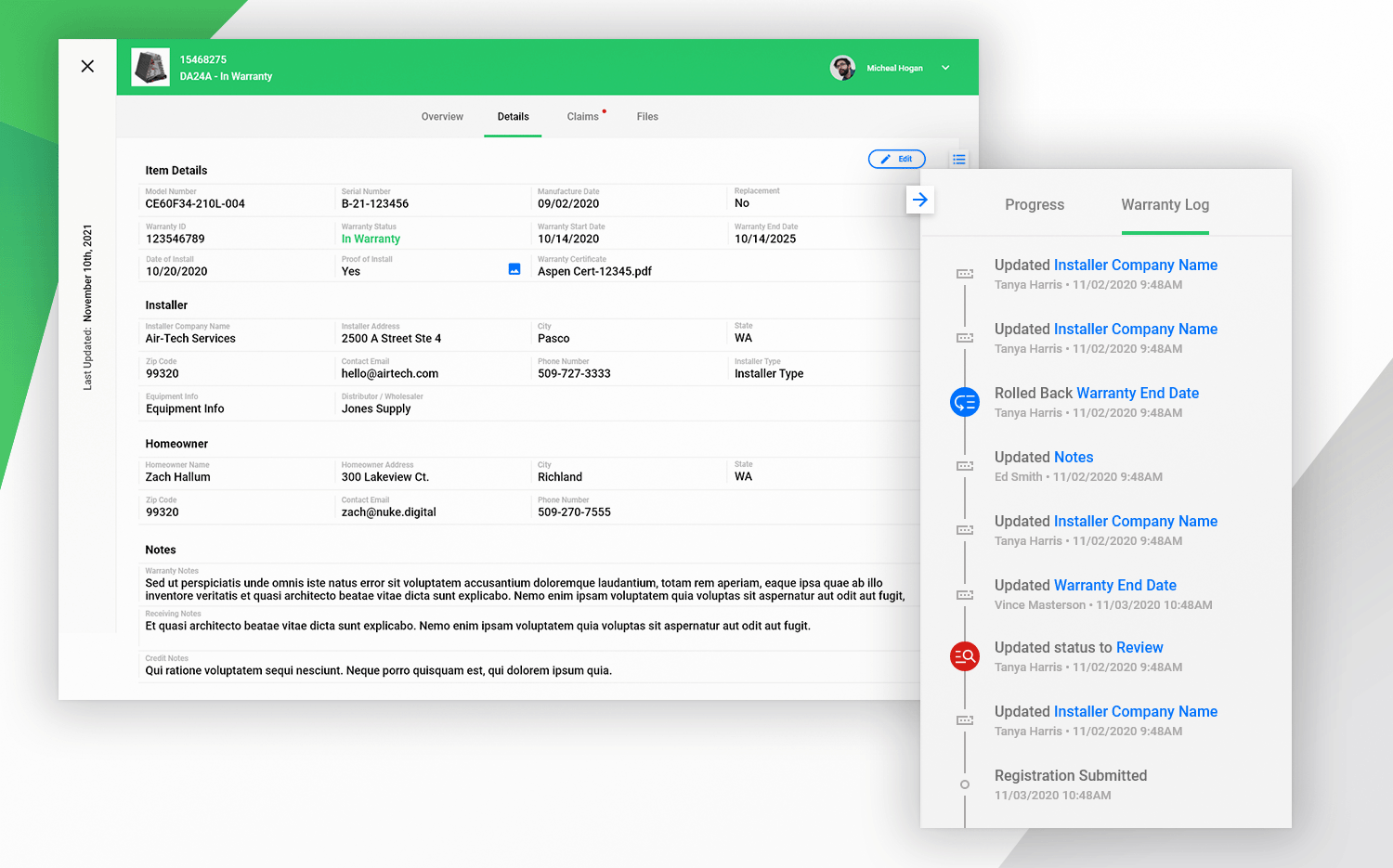Switch to the Overview tab
The height and width of the screenshot is (868, 1393).
tap(442, 117)
